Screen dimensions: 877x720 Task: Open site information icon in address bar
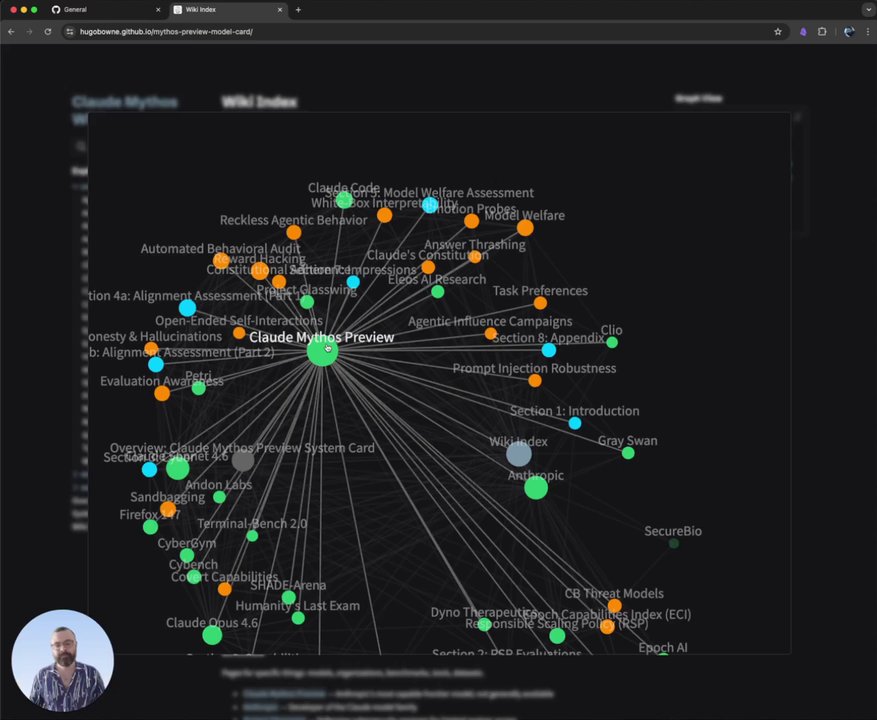(x=69, y=32)
